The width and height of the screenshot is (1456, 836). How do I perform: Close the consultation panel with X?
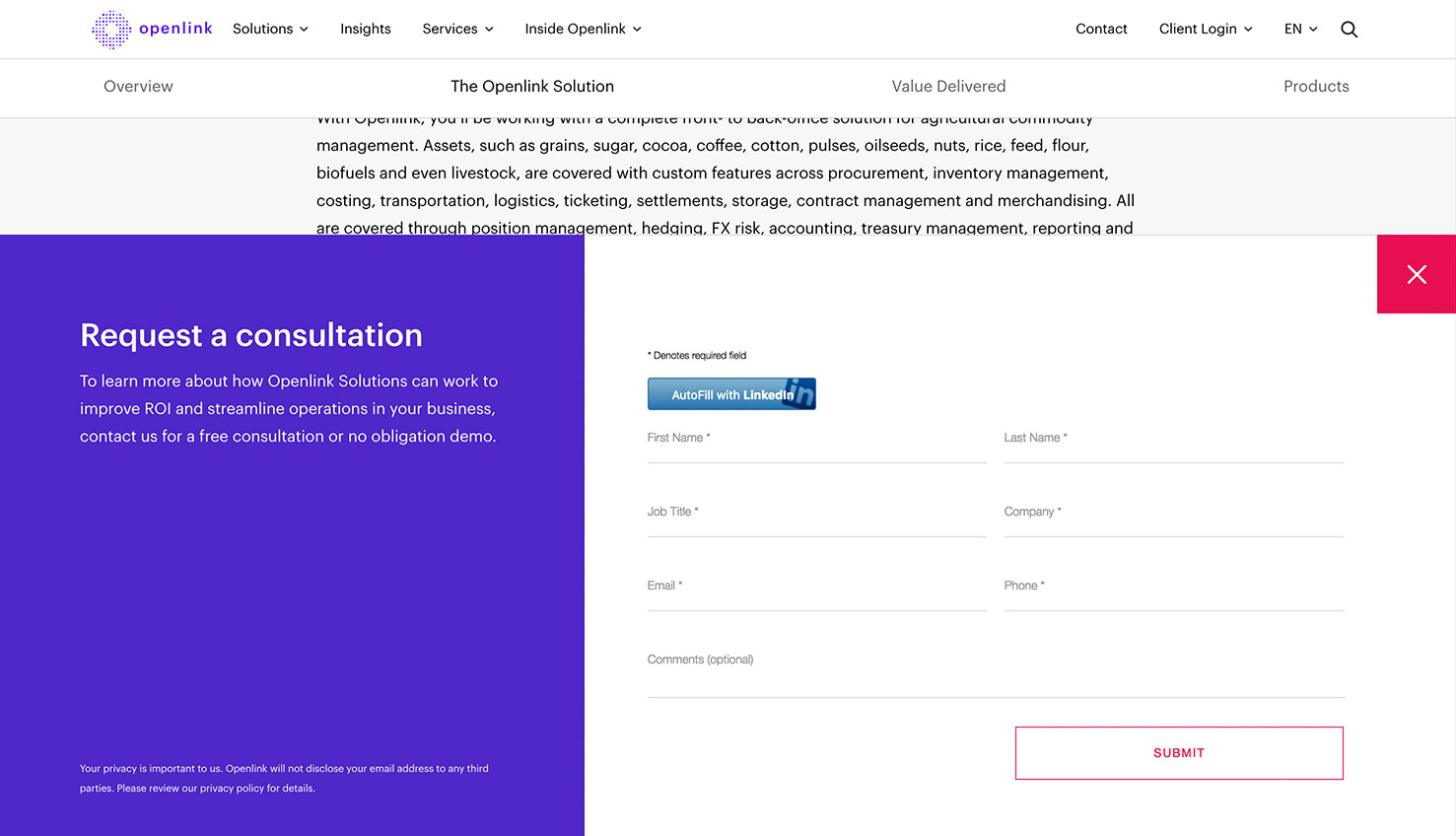point(1417,274)
